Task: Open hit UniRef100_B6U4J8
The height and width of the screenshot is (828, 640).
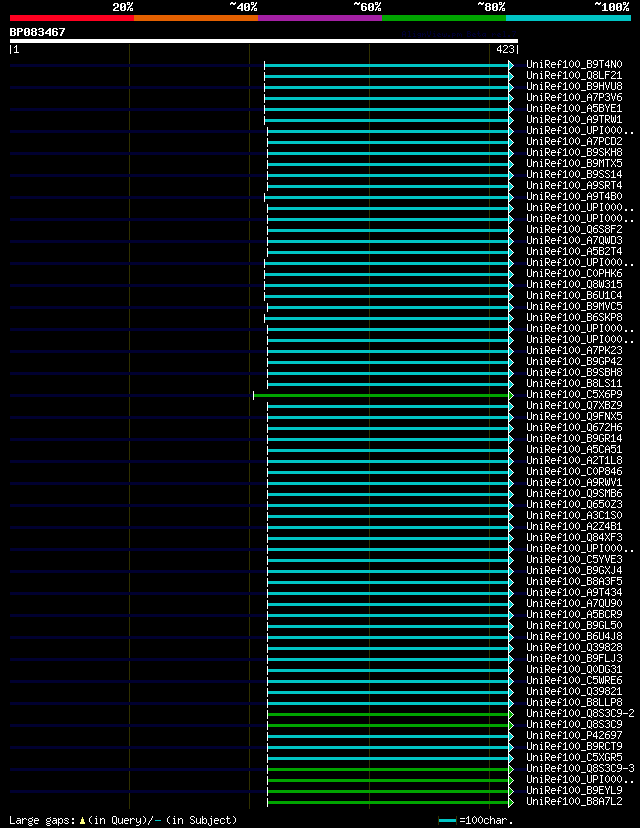Action: [x=574, y=636]
